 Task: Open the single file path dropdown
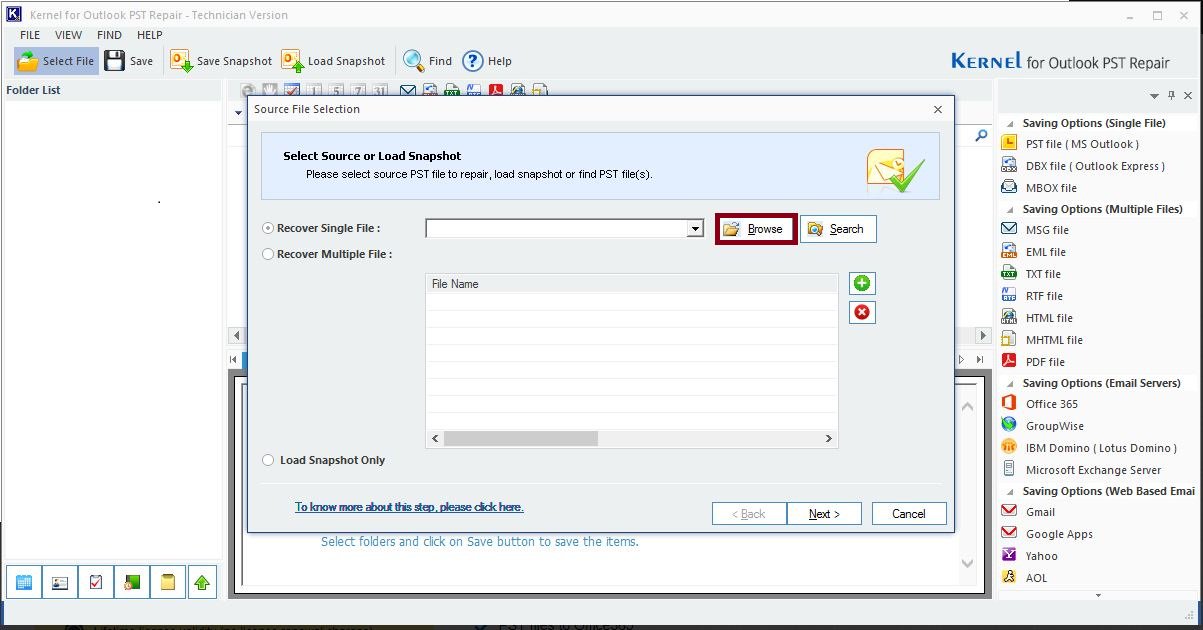pos(695,229)
